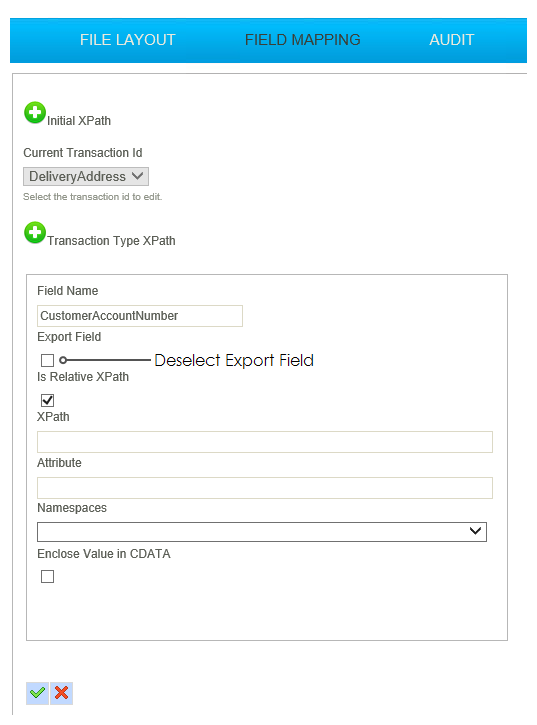
Task: Click the Select the transaction id hint text
Action: (93, 197)
